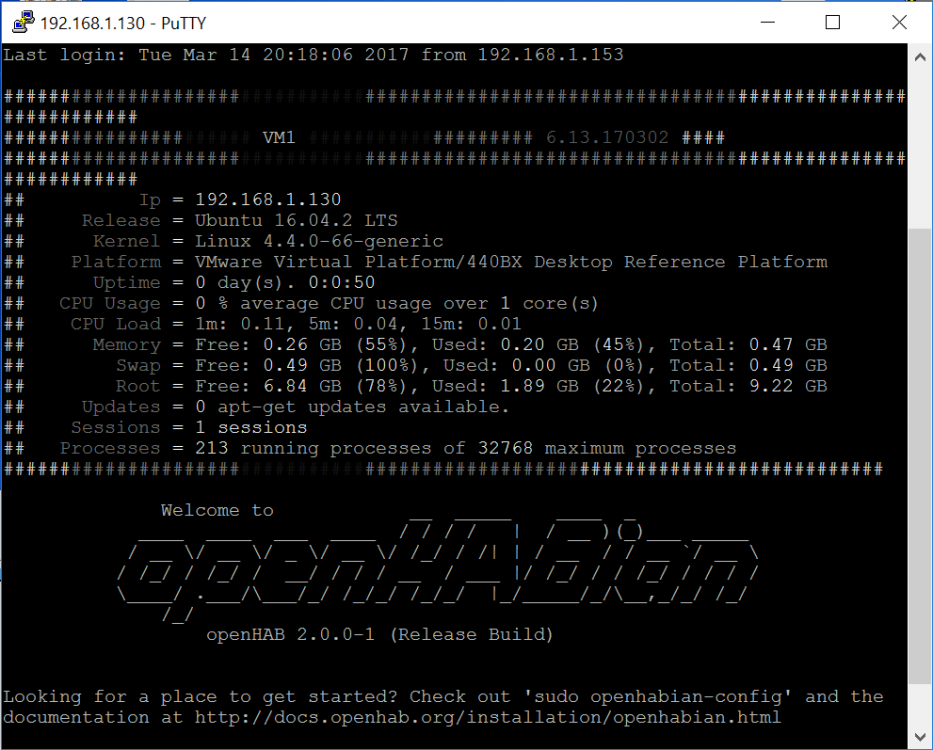This screenshot has width=933, height=750.
Task: Open the PuTTY system menu icon
Action: 23,21
